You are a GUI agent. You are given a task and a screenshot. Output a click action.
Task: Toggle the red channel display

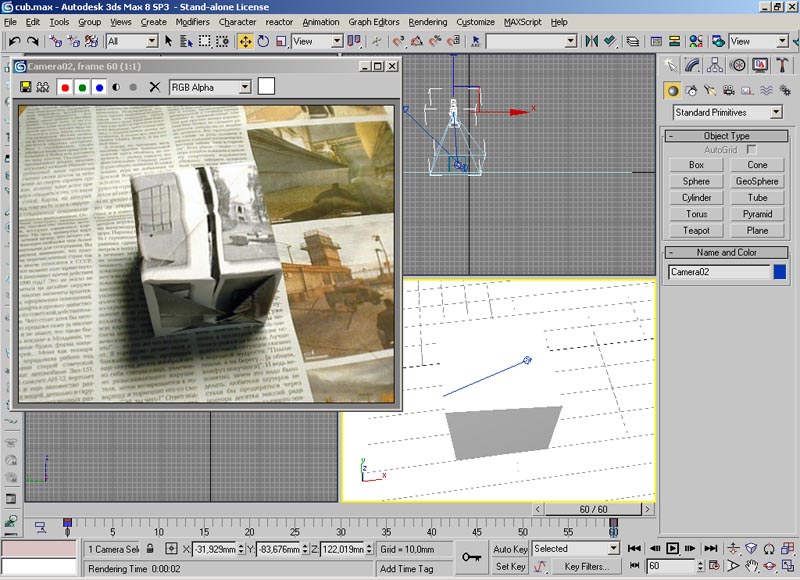(x=64, y=87)
